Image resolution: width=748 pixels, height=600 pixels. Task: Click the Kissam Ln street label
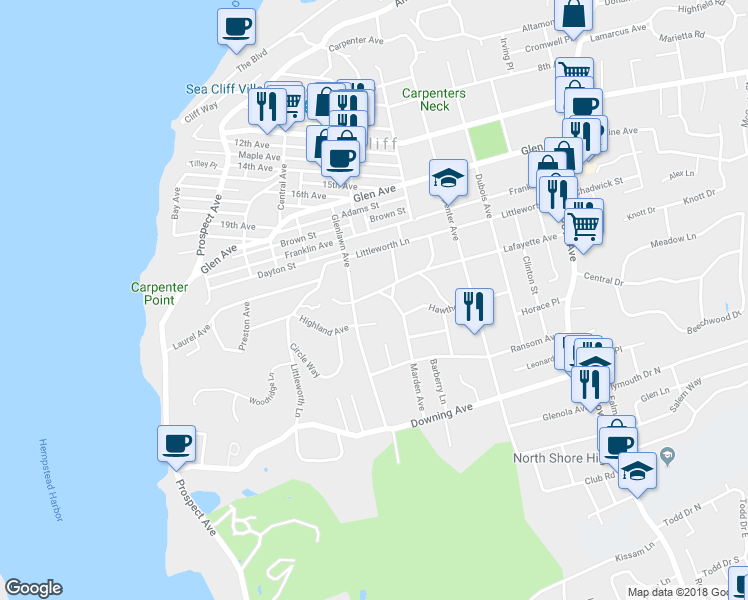pos(635,552)
